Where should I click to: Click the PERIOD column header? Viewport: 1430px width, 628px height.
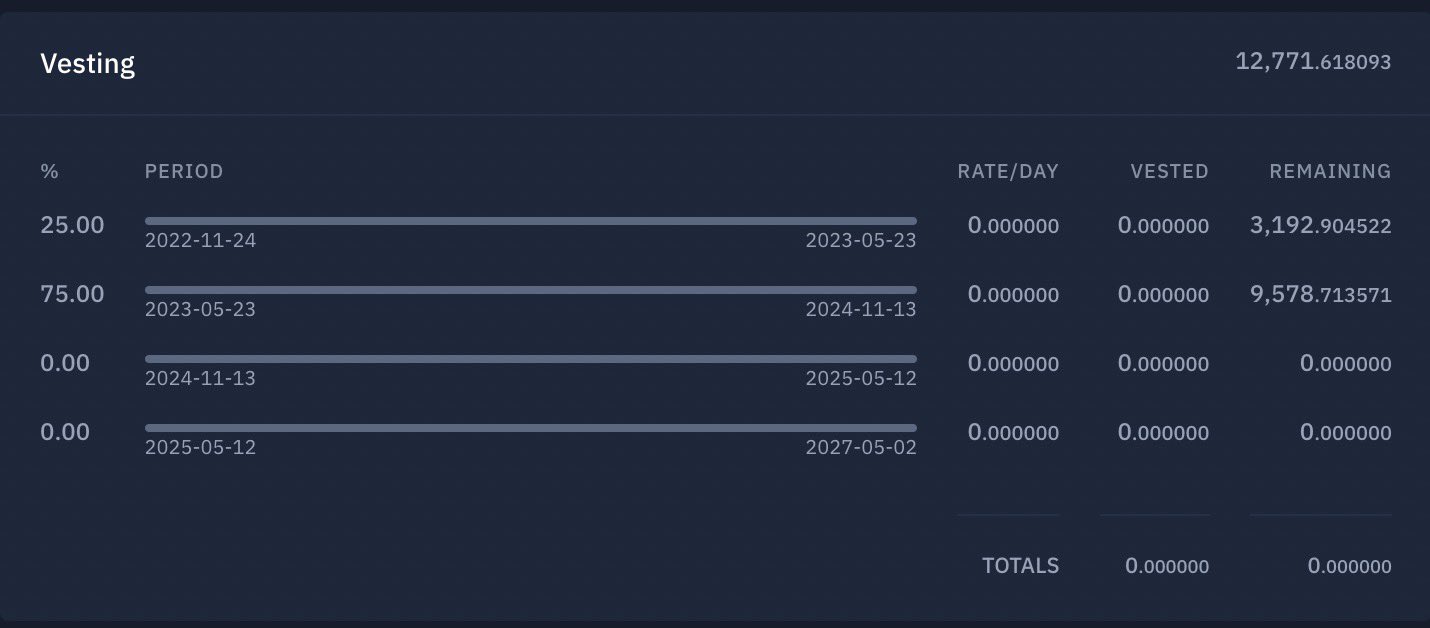(x=184, y=171)
